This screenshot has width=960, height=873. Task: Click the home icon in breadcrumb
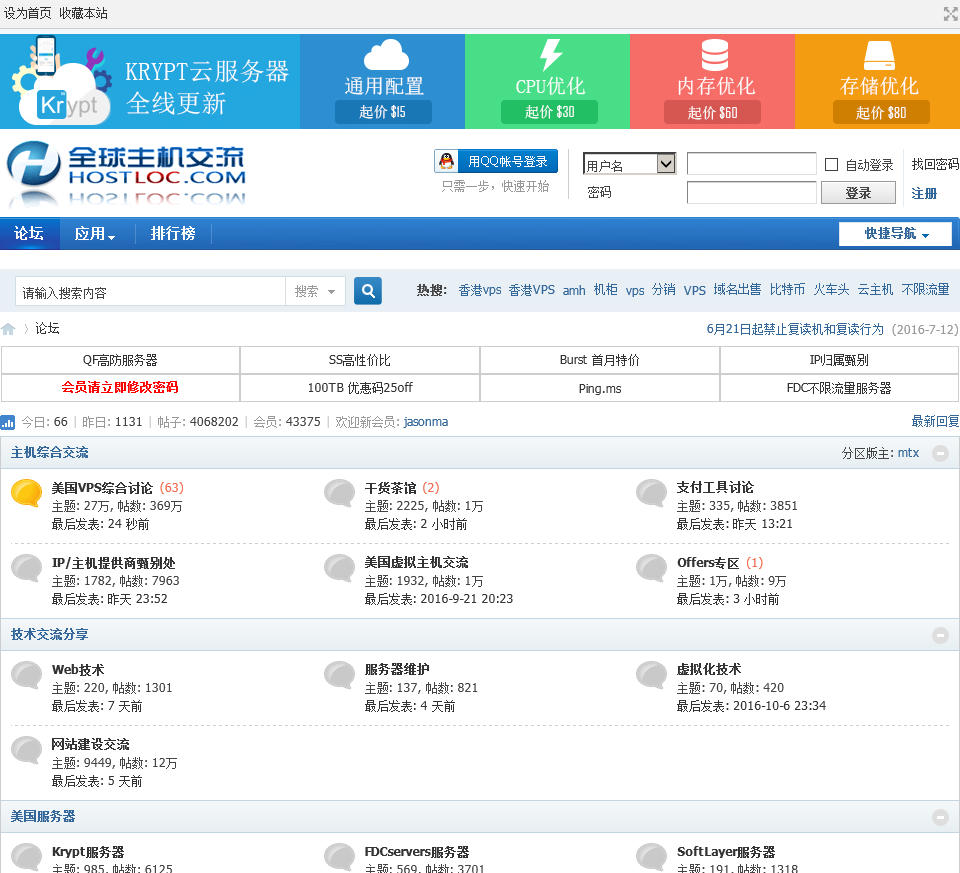(8, 329)
